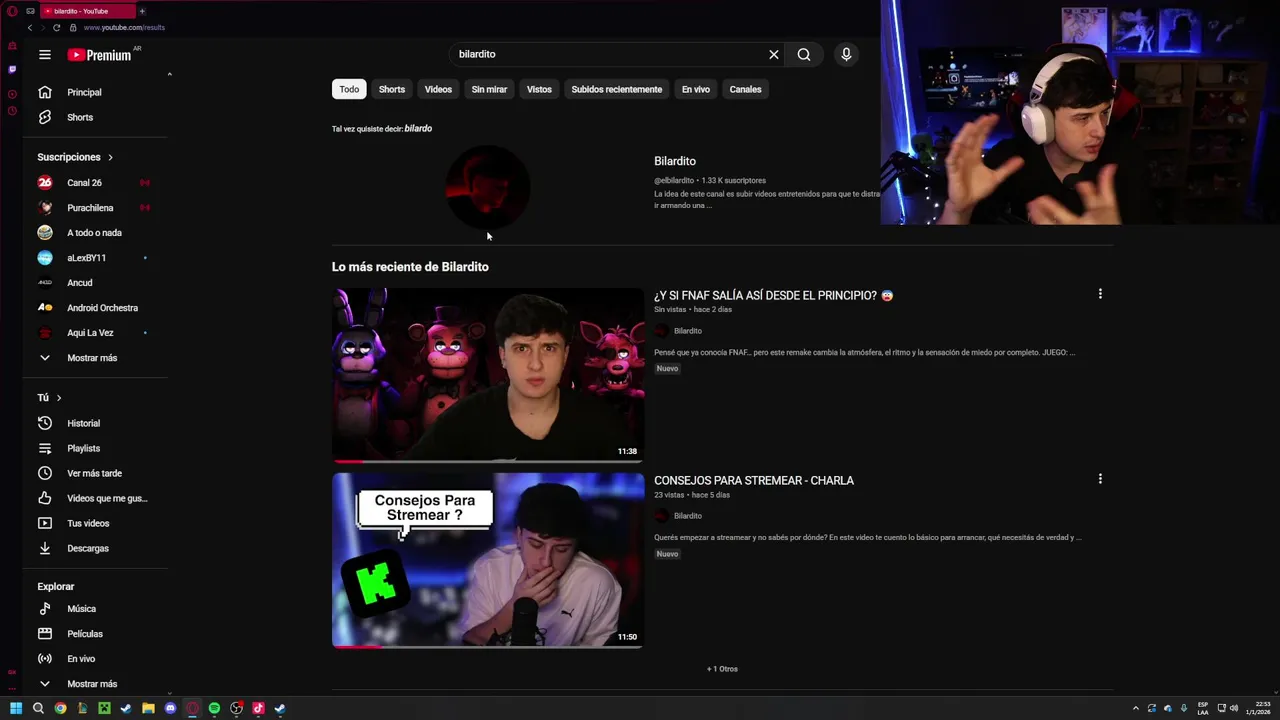Select the En vivo filter chip
This screenshot has height=720, width=1280.
coord(696,89)
